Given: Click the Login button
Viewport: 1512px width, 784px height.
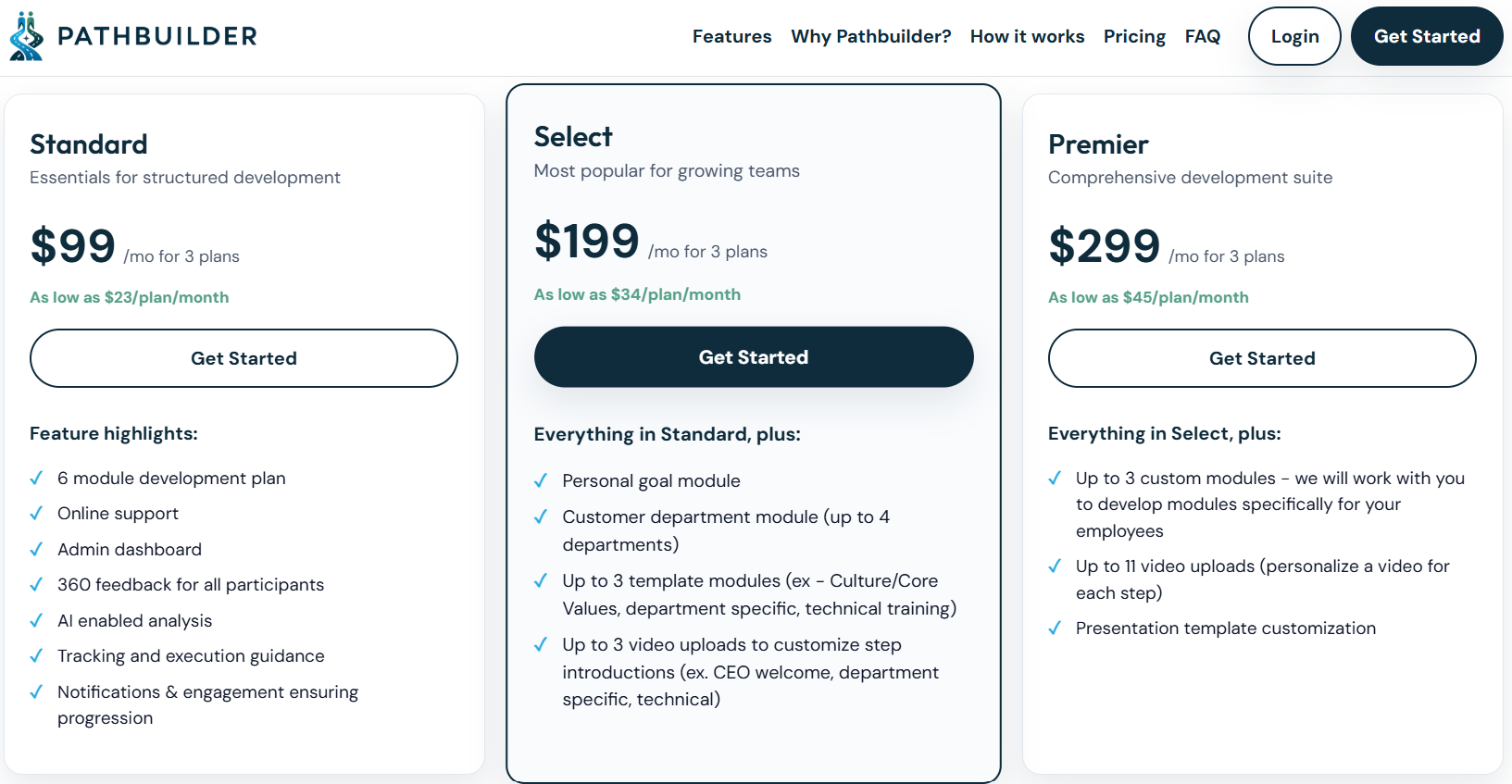Looking at the screenshot, I should click(1294, 36).
